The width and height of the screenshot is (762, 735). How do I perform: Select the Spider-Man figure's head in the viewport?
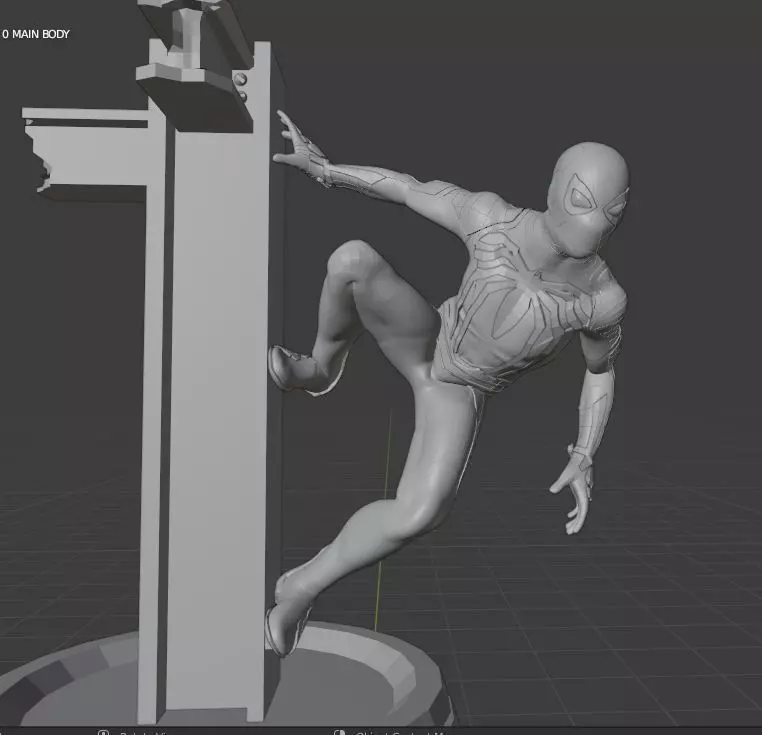coord(589,199)
